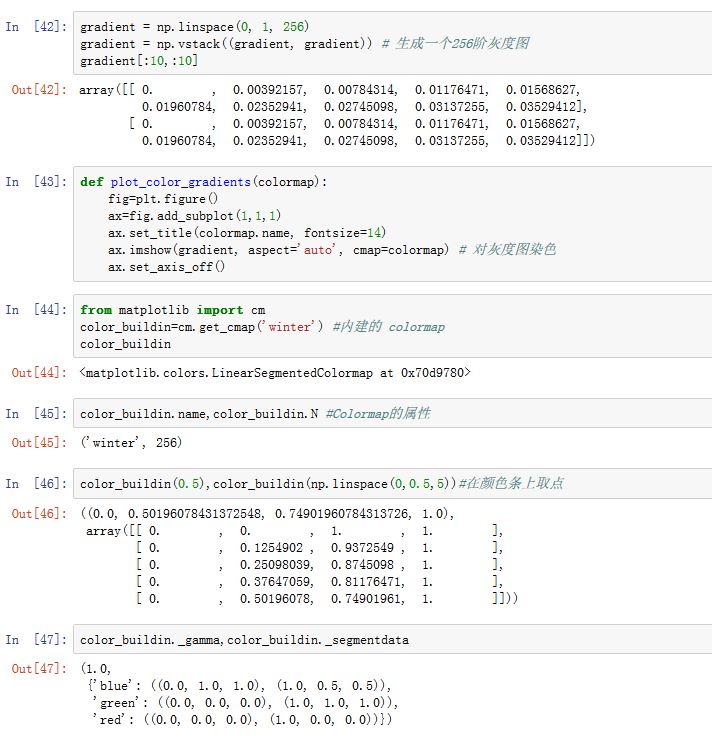The width and height of the screenshot is (712, 739).
Task: Click 'def plot_color_gradients(colormap):' line
Action: tap(203, 182)
